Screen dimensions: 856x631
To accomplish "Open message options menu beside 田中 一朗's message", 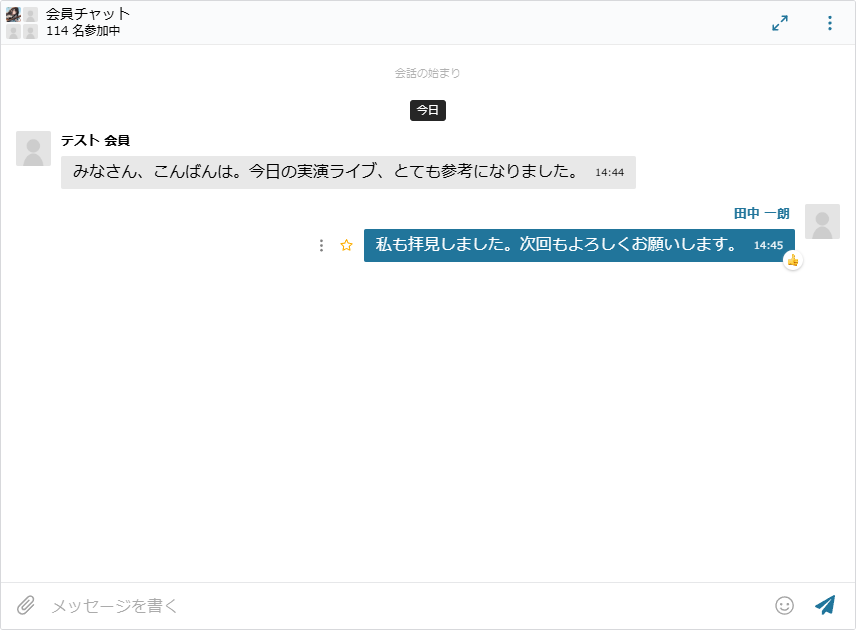I will (321, 246).
